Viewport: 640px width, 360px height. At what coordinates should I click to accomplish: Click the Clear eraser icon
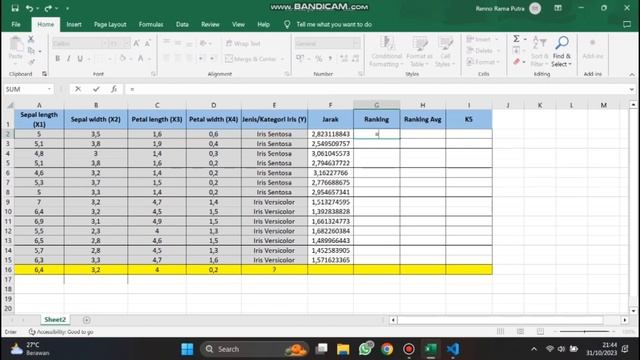(516, 62)
